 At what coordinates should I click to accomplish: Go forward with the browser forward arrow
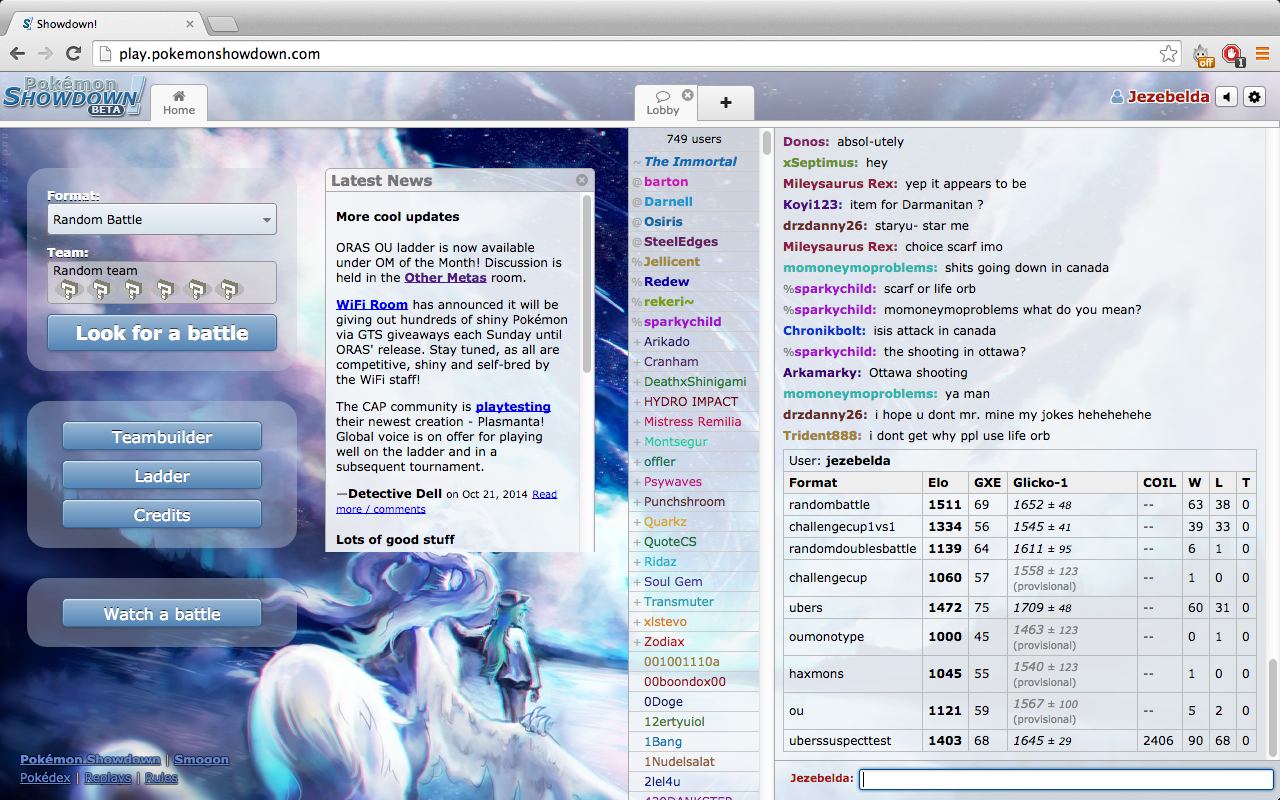(x=46, y=53)
